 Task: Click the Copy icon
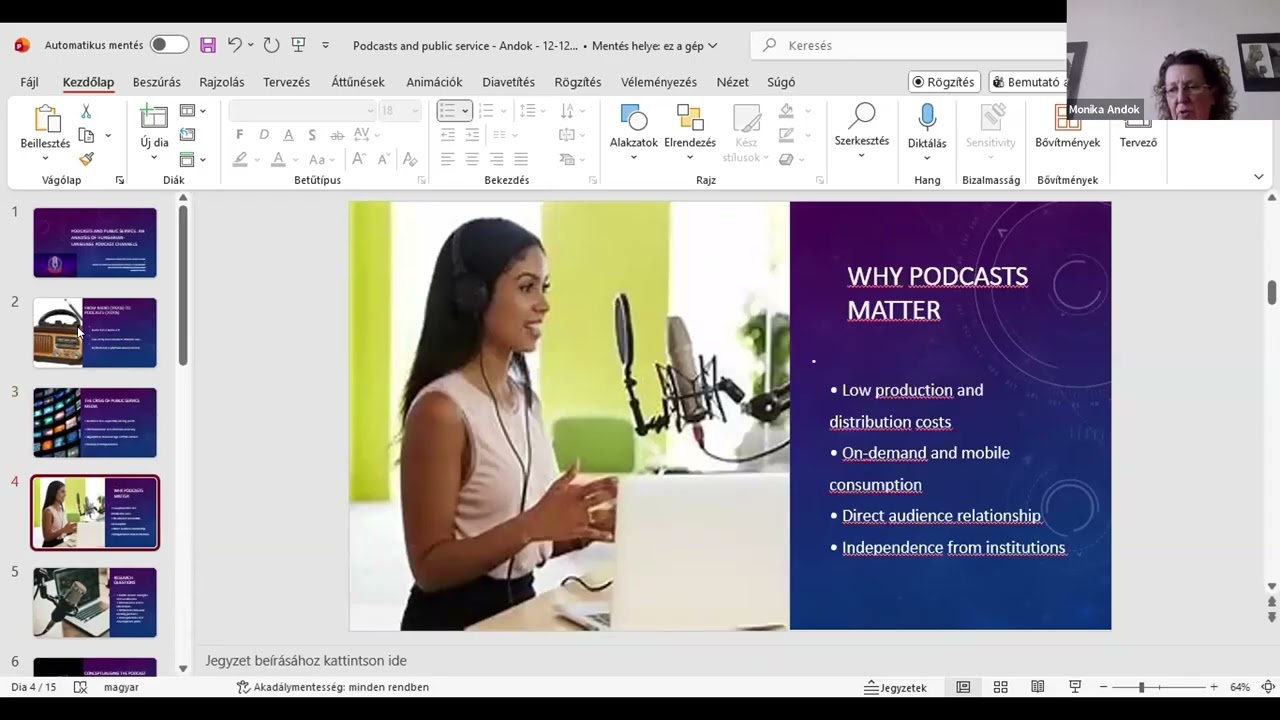pos(86,135)
